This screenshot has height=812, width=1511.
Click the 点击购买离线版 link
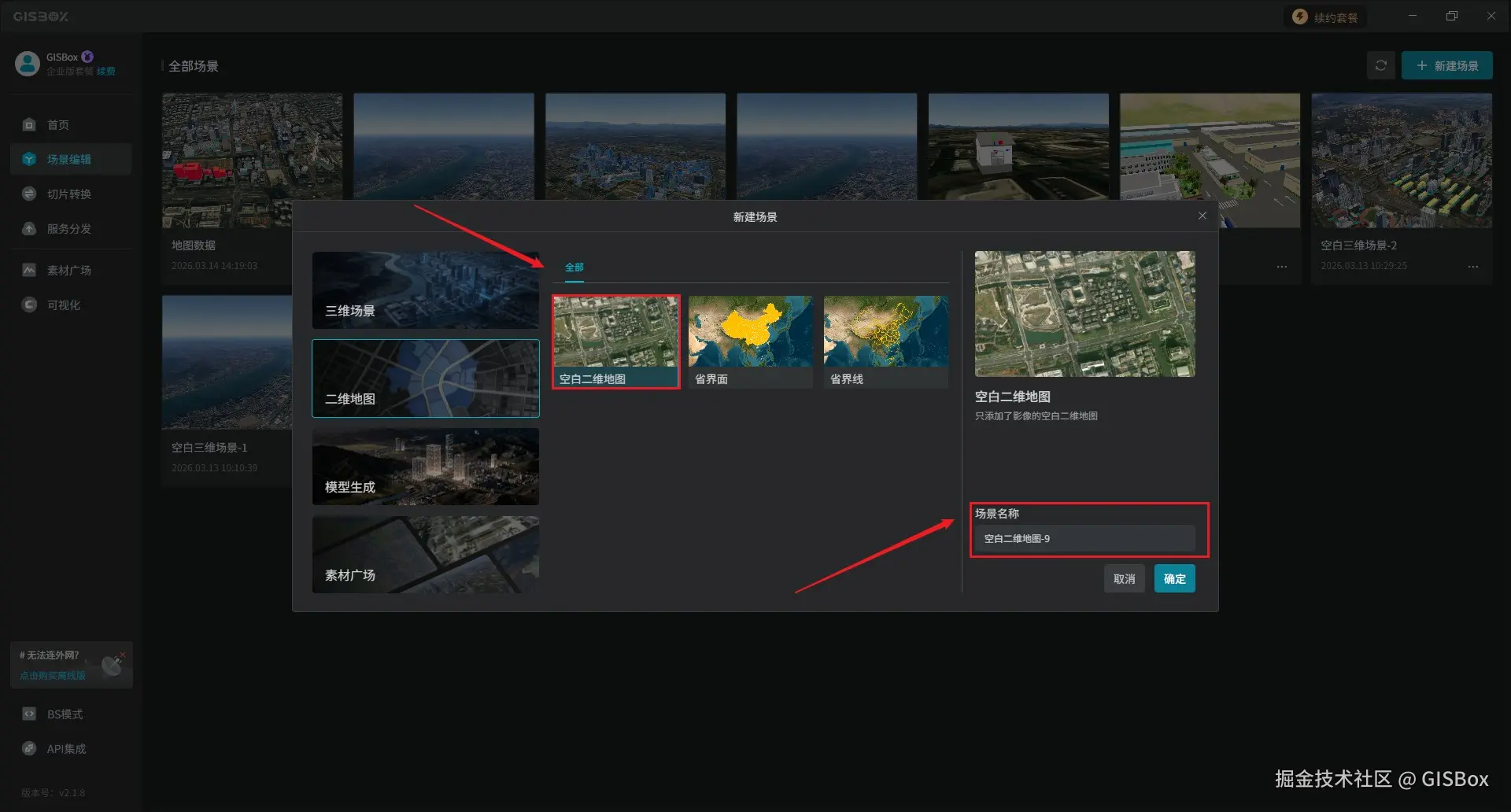point(53,676)
